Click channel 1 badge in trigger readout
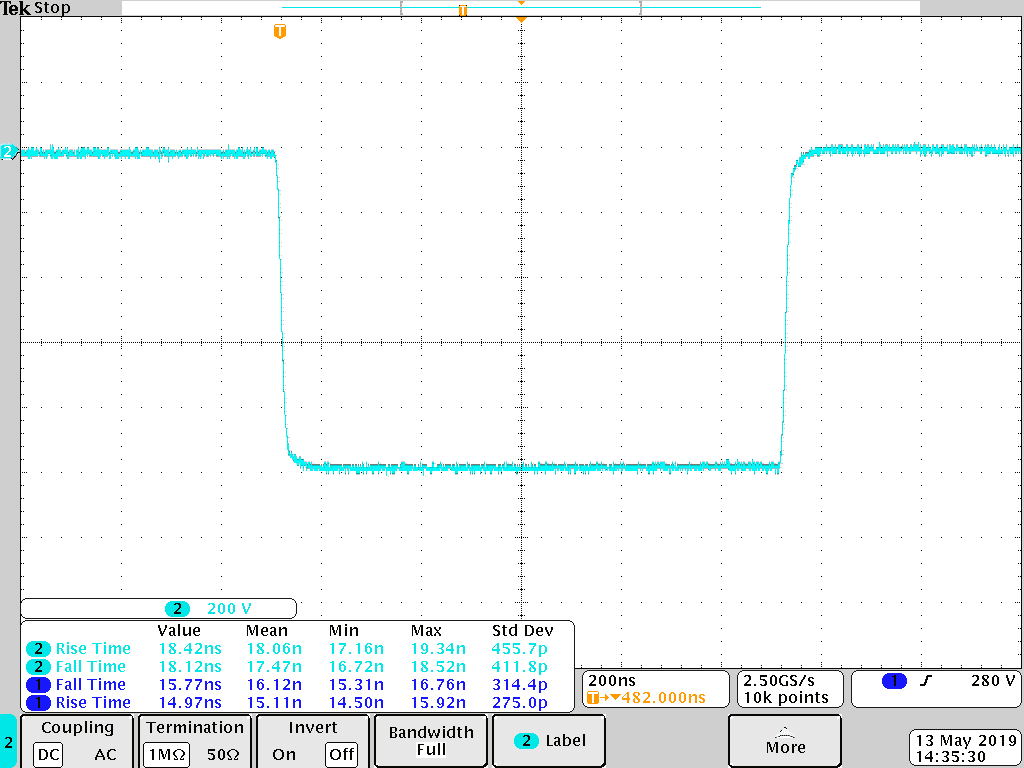 tap(894, 681)
